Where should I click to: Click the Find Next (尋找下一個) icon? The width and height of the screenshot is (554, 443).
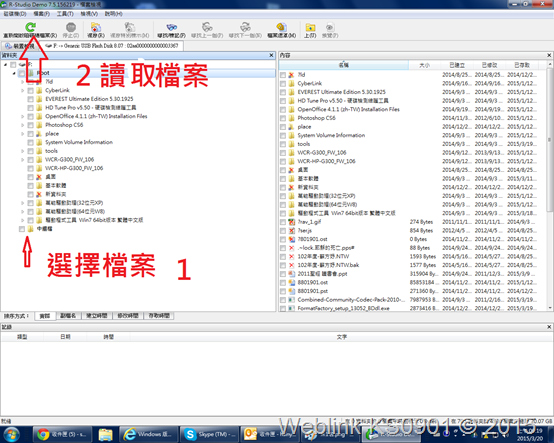pyautogui.click(x=245, y=27)
